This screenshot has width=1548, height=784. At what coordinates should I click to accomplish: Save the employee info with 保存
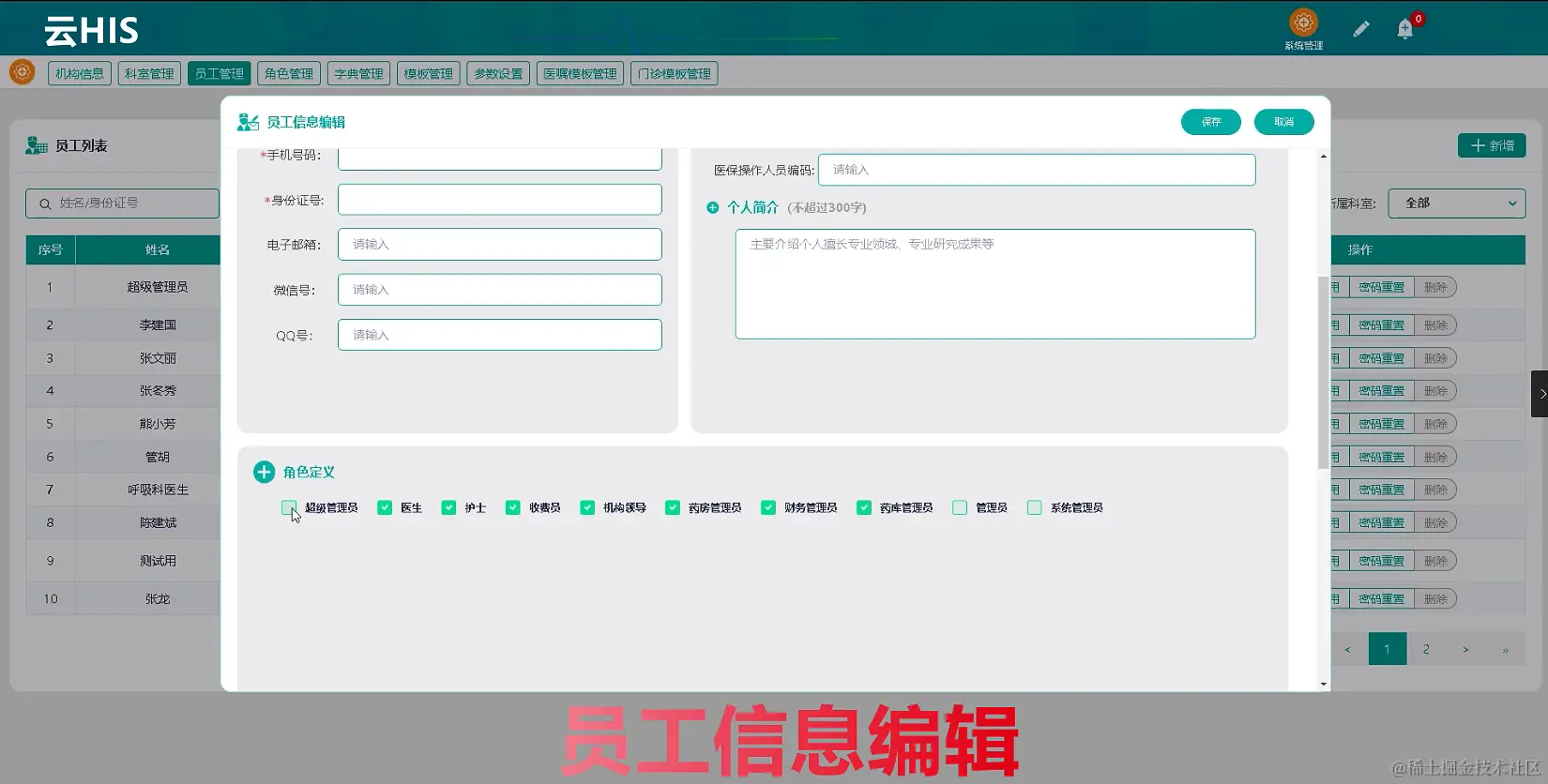point(1211,122)
